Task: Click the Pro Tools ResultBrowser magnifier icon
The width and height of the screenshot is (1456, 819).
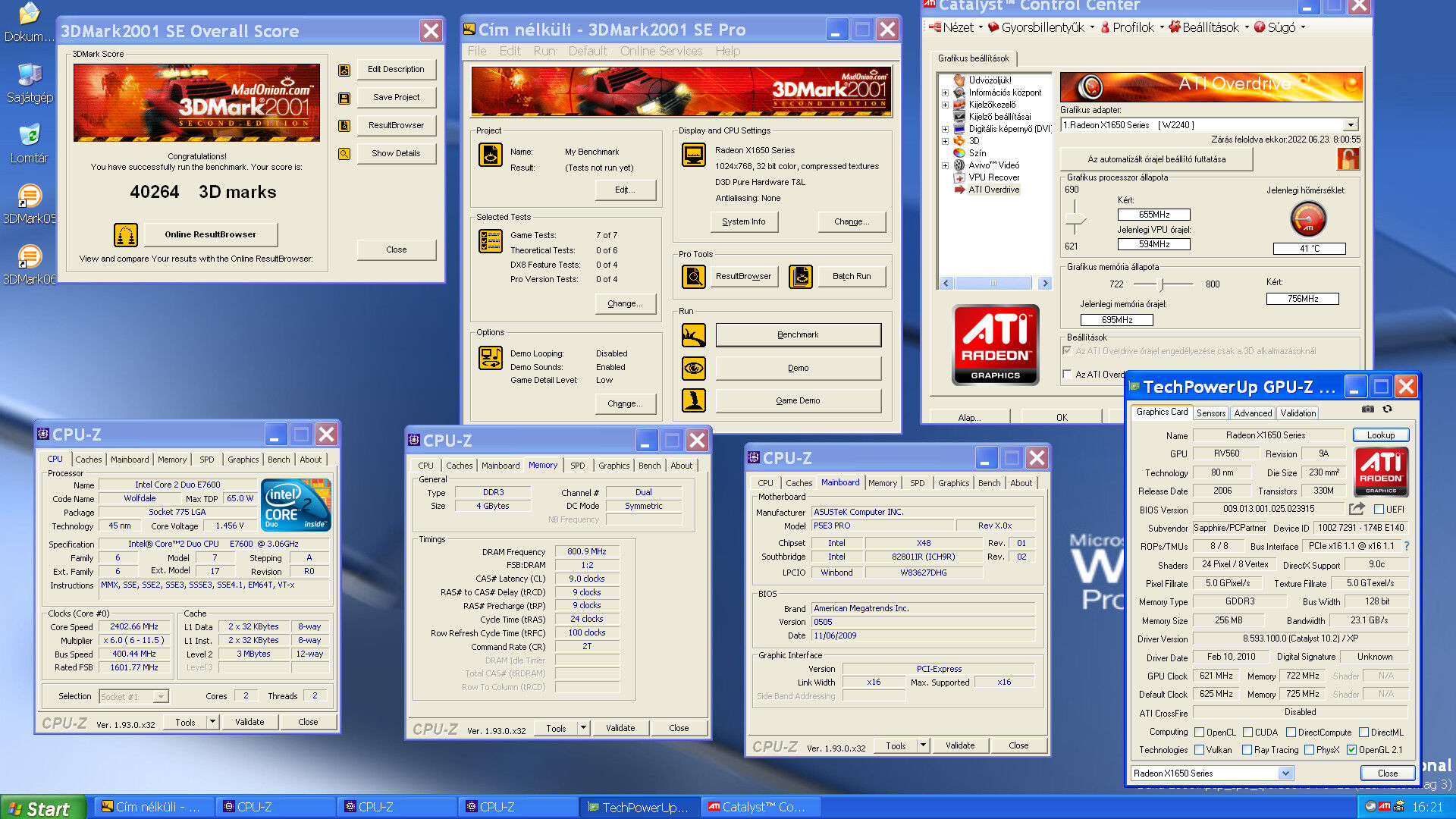Action: 694,277
